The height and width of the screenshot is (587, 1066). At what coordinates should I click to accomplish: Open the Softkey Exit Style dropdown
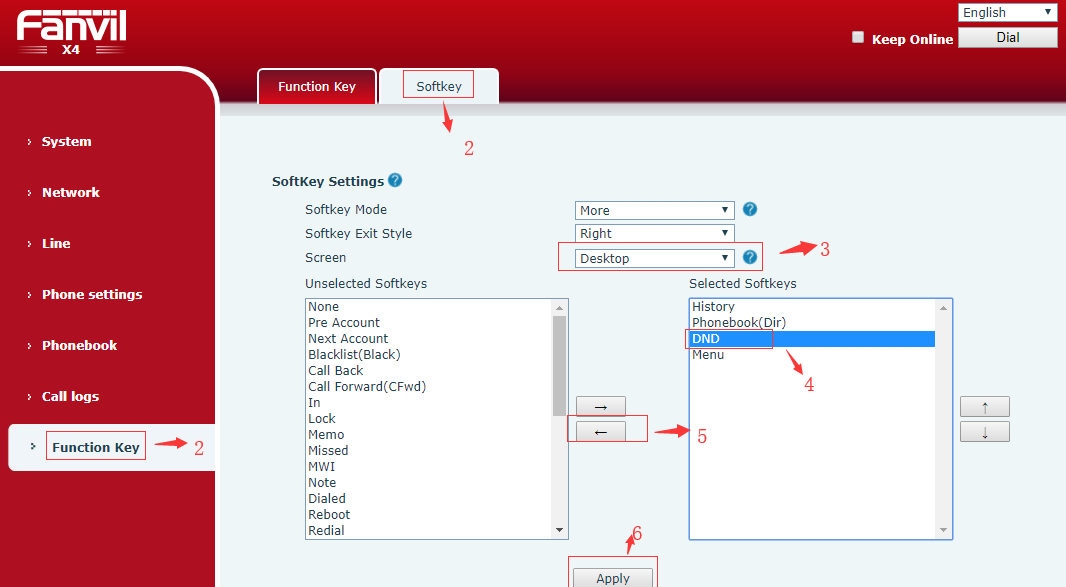[655, 233]
